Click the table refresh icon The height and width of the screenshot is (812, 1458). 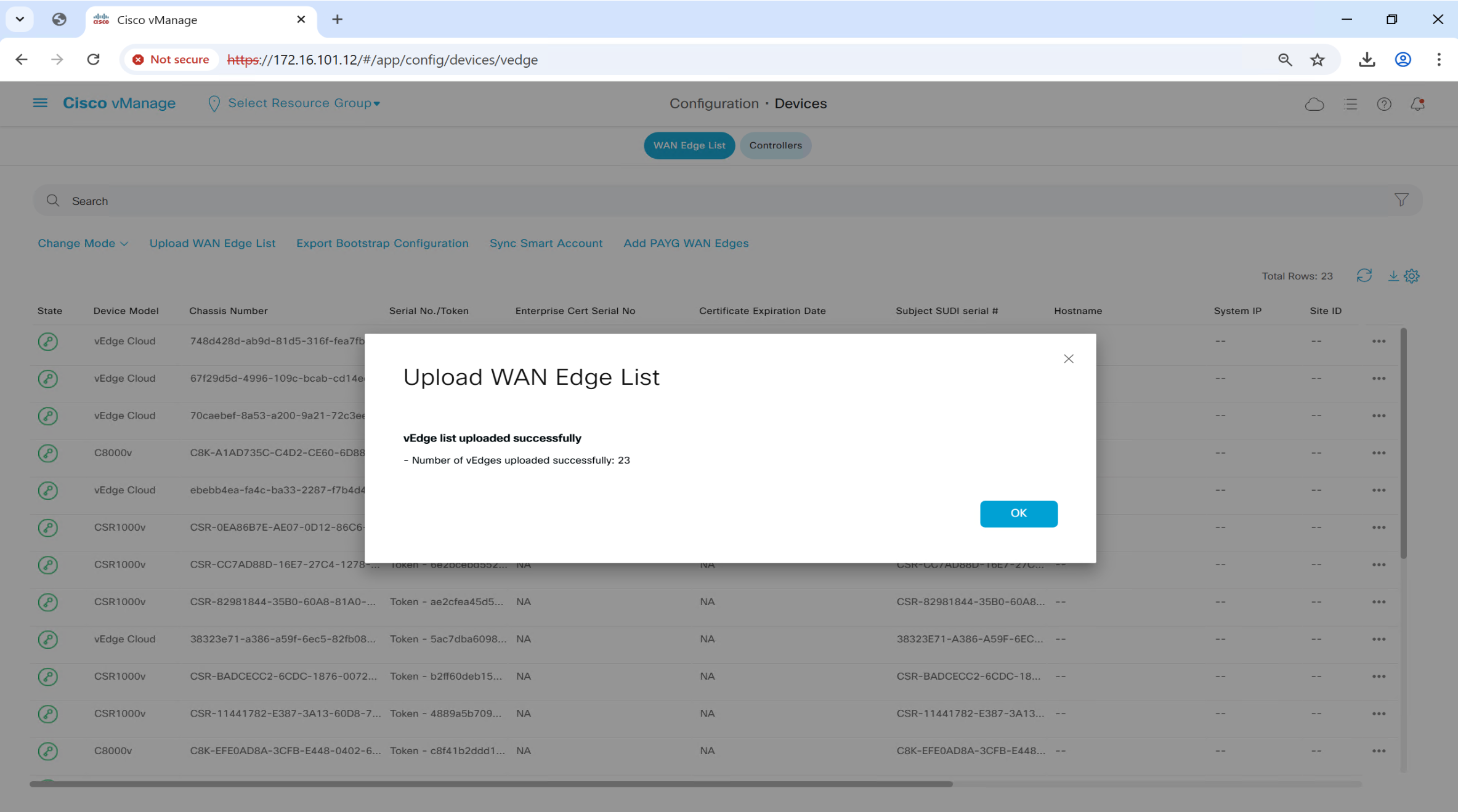point(1364,275)
